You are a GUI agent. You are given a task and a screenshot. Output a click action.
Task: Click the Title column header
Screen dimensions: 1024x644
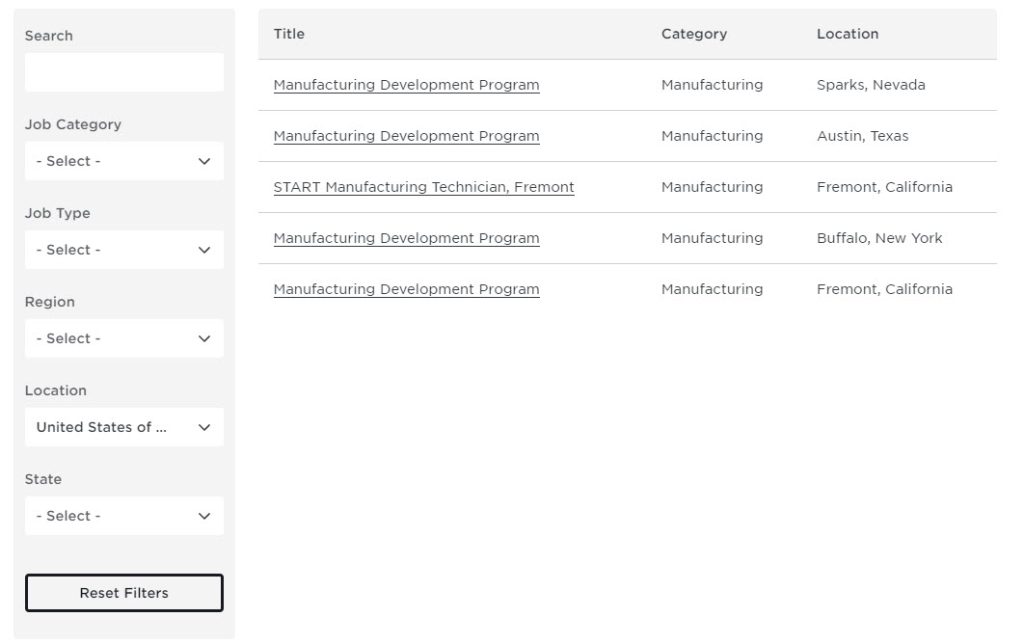[289, 34]
